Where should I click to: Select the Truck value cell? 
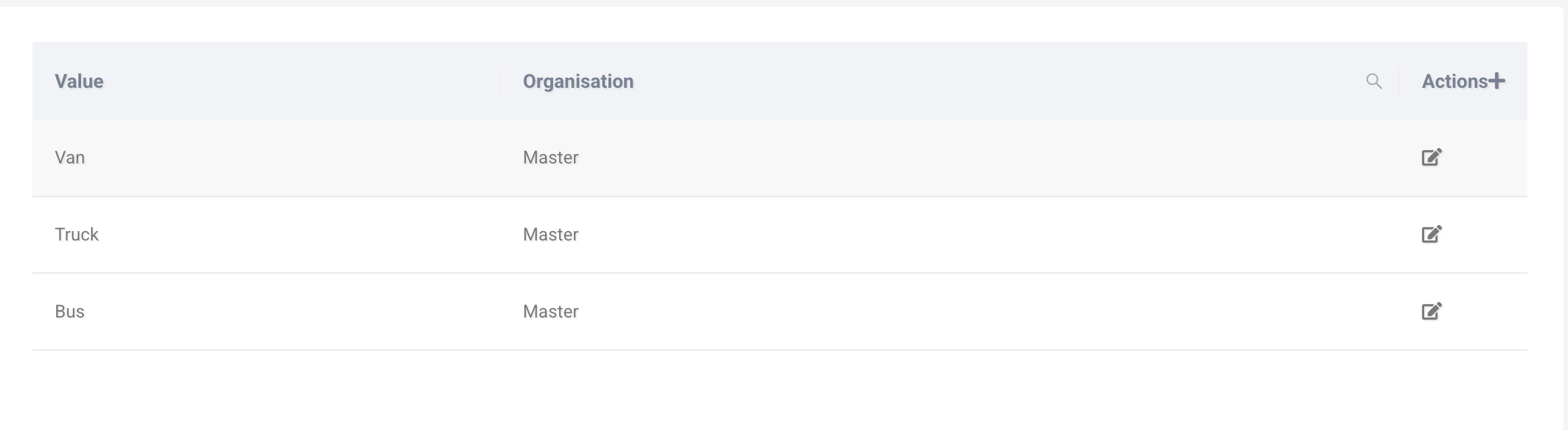click(x=76, y=234)
